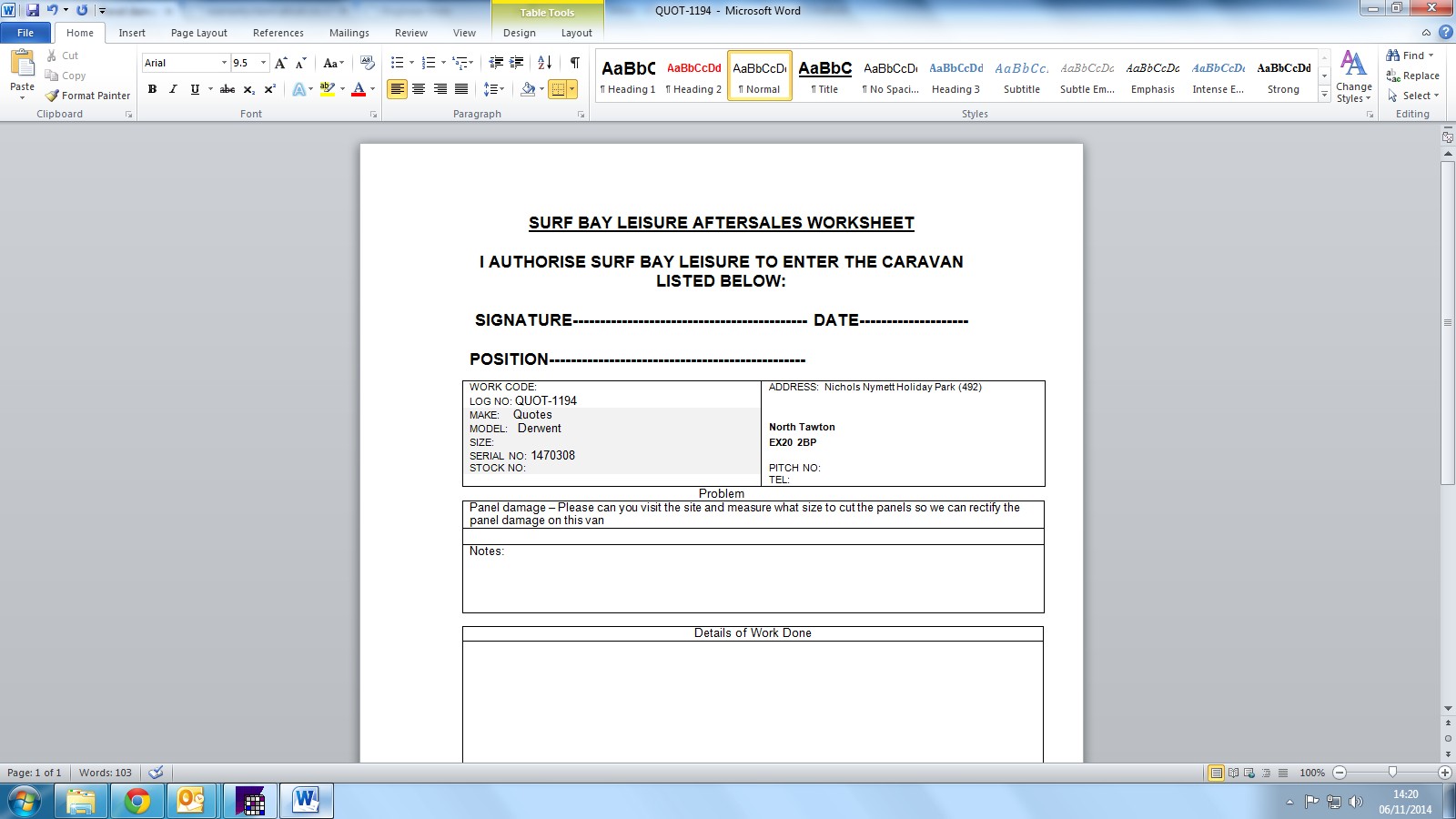Open the Windows Start menu

pos(25,802)
